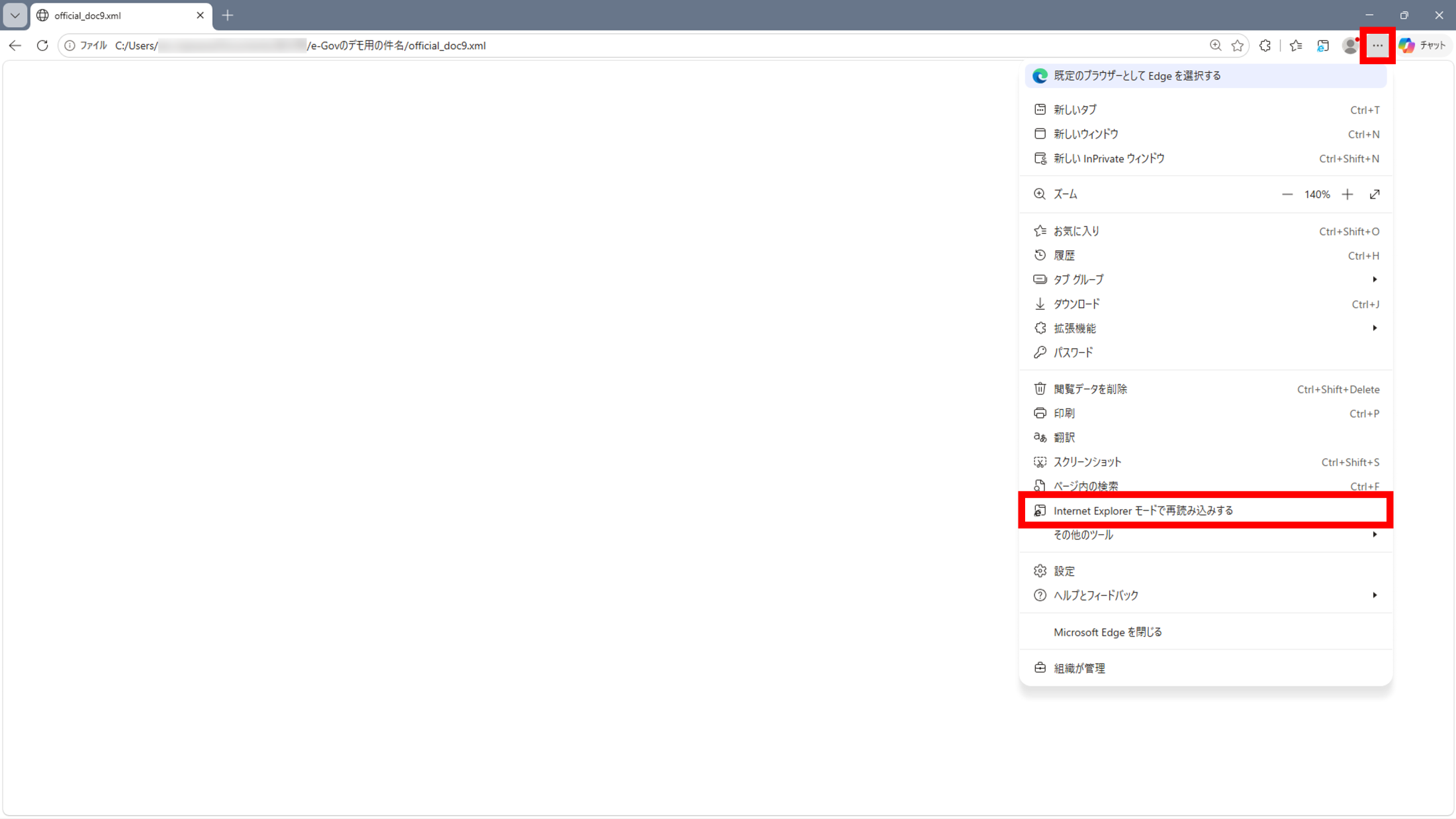Click the Refresh page icon
The image size is (1456, 819).
pyautogui.click(x=42, y=46)
